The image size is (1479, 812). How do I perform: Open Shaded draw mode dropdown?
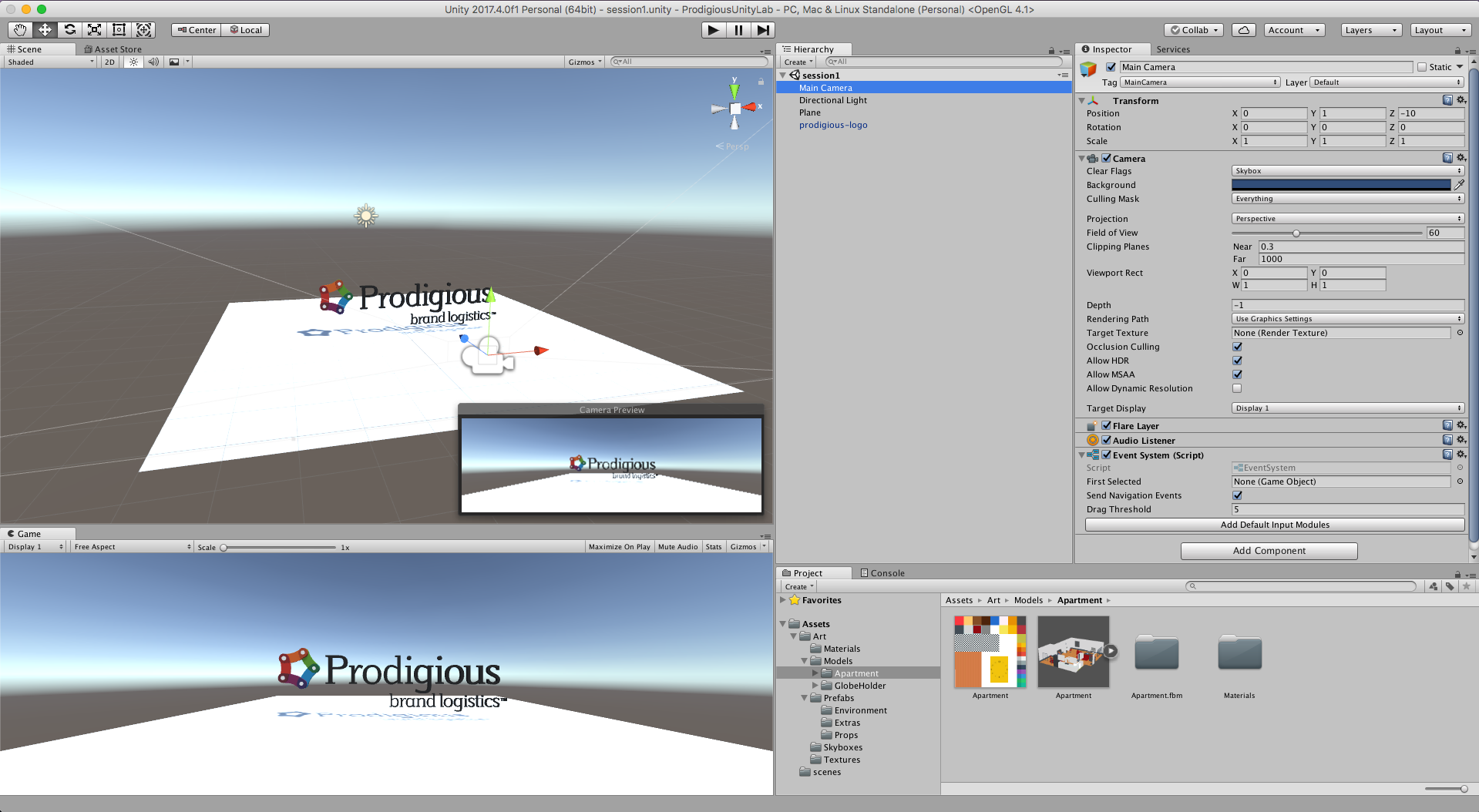[50, 62]
